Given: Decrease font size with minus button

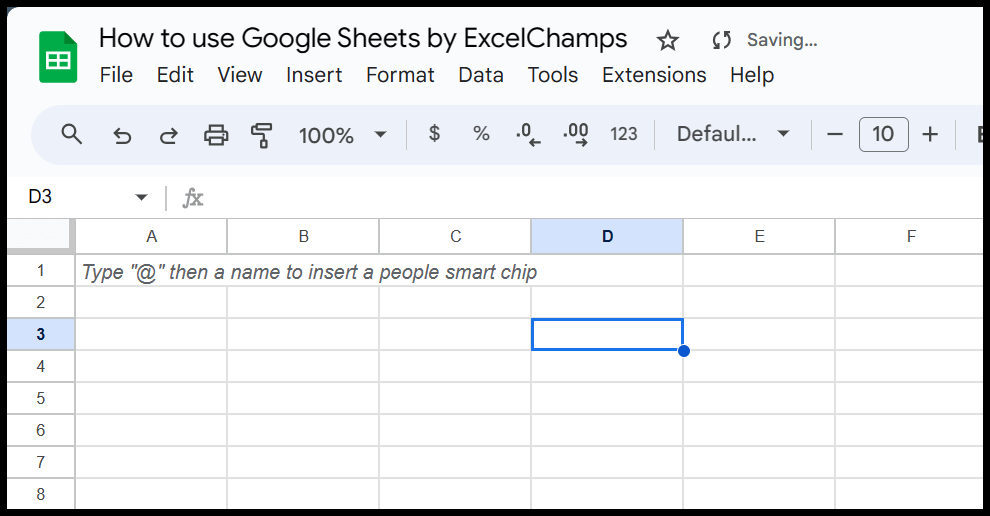Looking at the screenshot, I should [x=836, y=134].
